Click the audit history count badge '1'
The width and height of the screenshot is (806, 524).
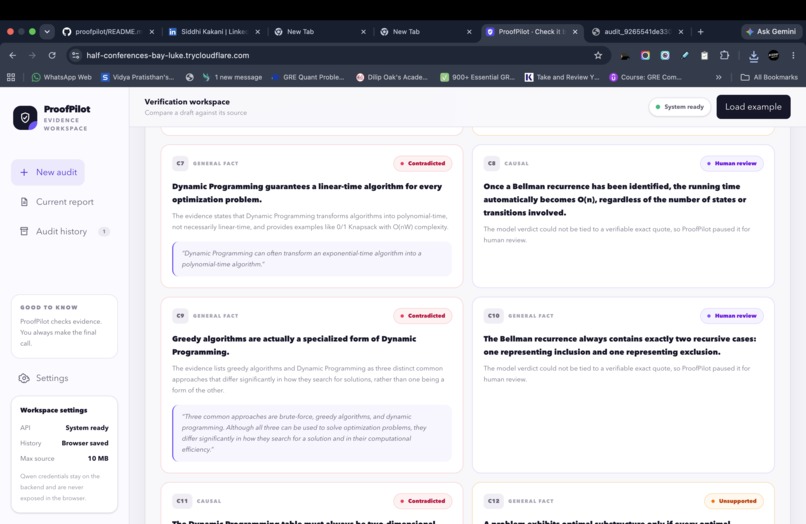point(104,231)
